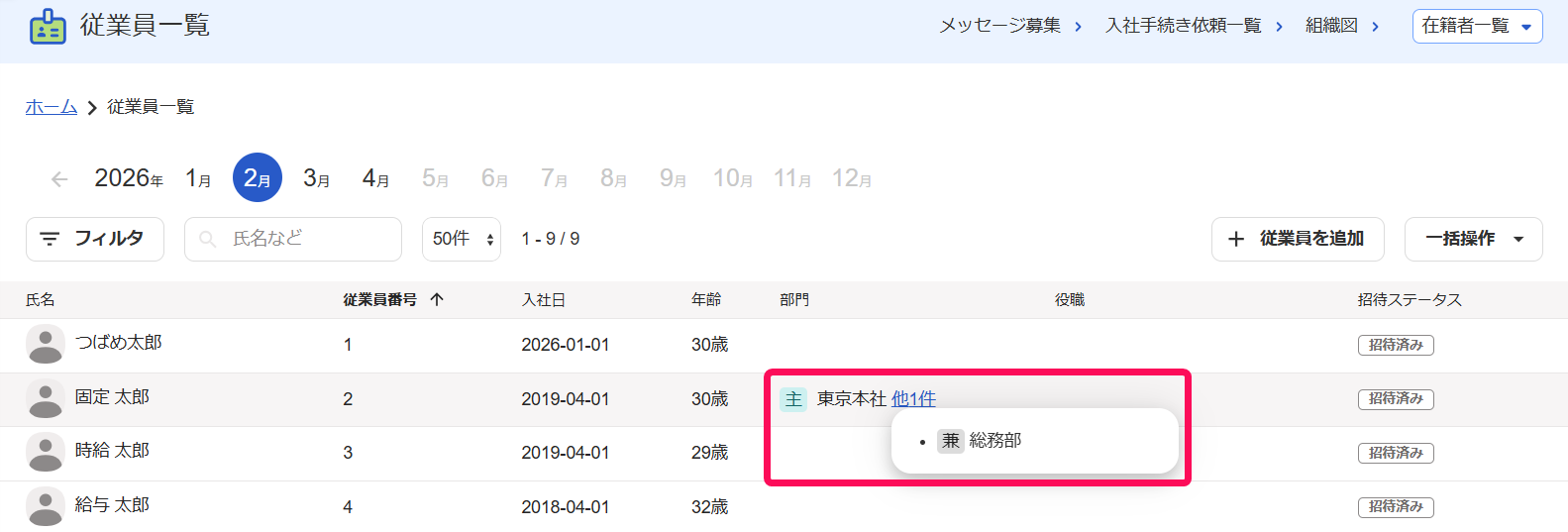Click the 総務部 entry in the popup
1568x532 pixels.
[995, 441]
